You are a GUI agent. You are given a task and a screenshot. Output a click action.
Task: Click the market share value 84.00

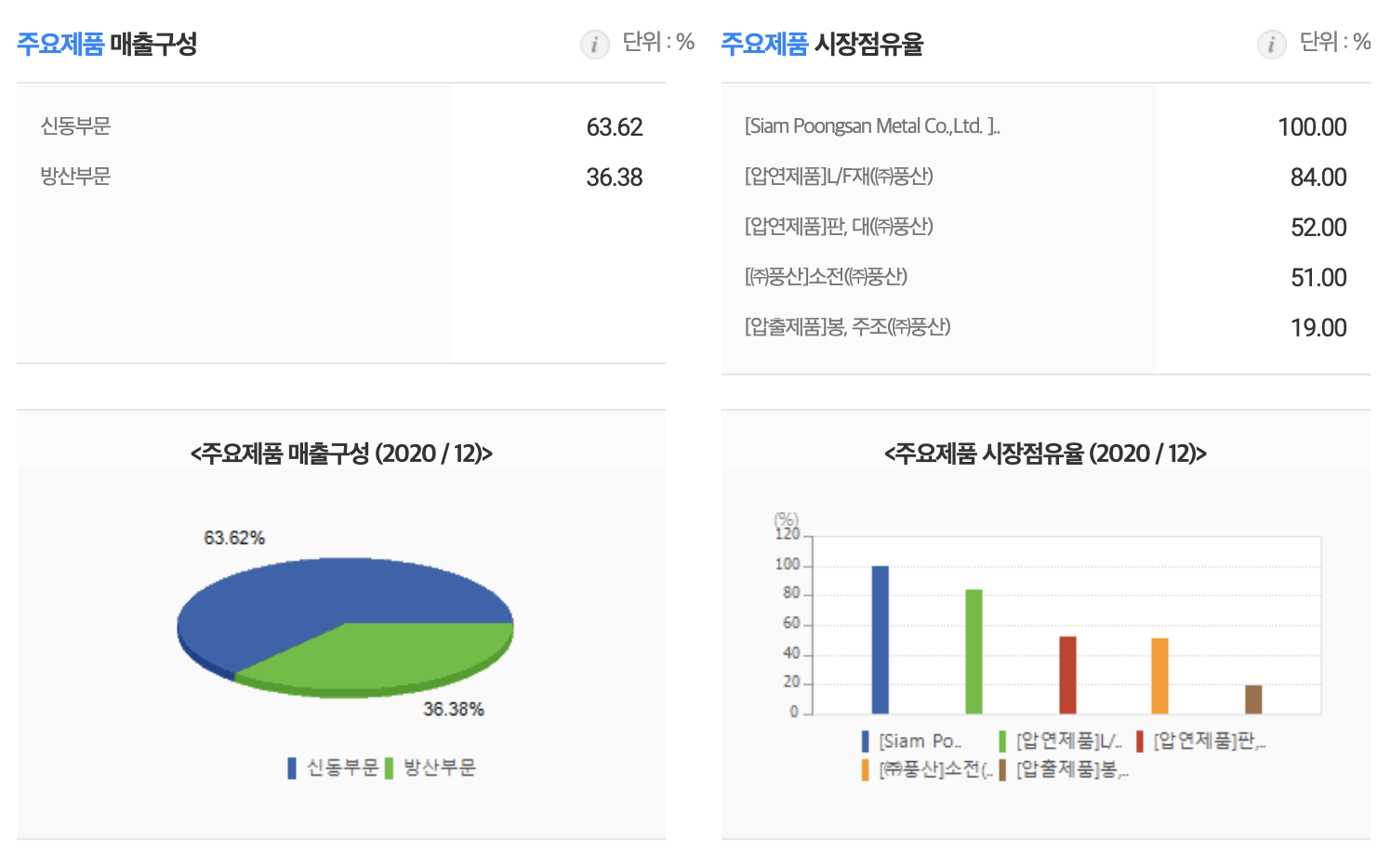(1318, 177)
